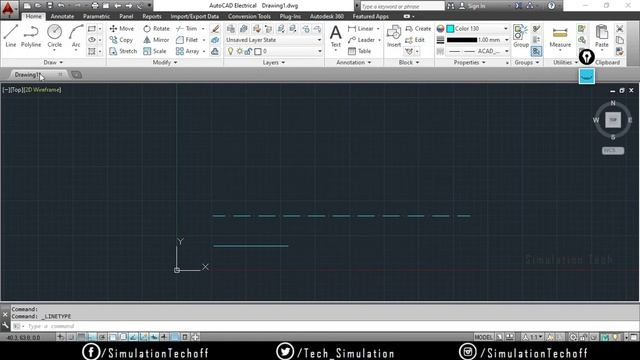The width and height of the screenshot is (640, 360).
Task: Click the Linear dimension tool
Action: (361, 29)
